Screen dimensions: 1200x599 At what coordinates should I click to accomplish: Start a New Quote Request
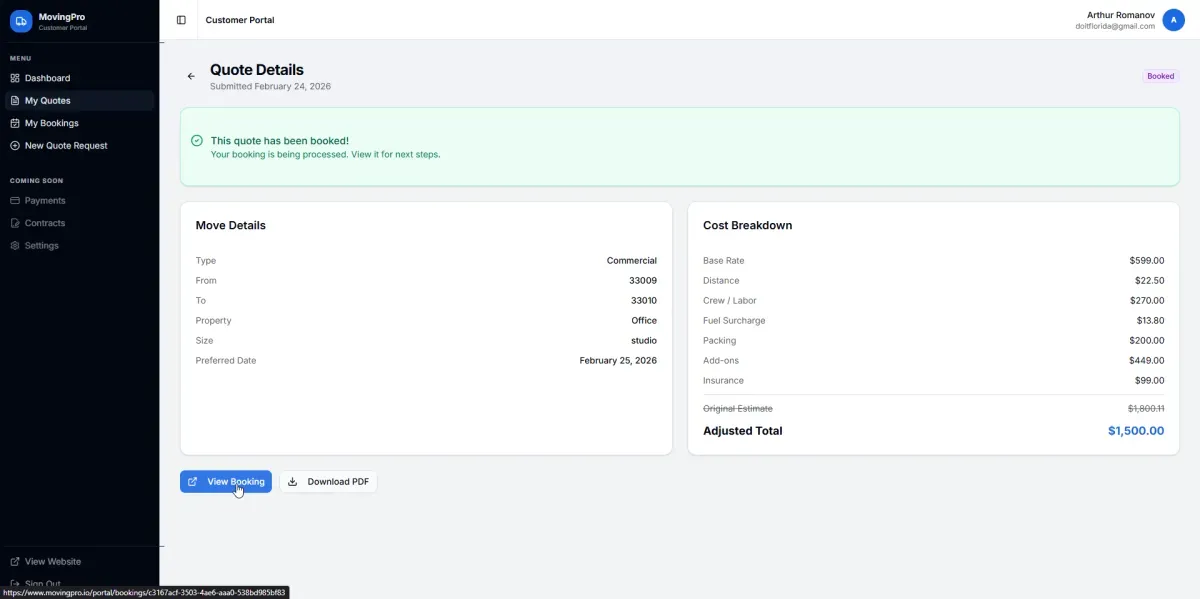coord(66,146)
